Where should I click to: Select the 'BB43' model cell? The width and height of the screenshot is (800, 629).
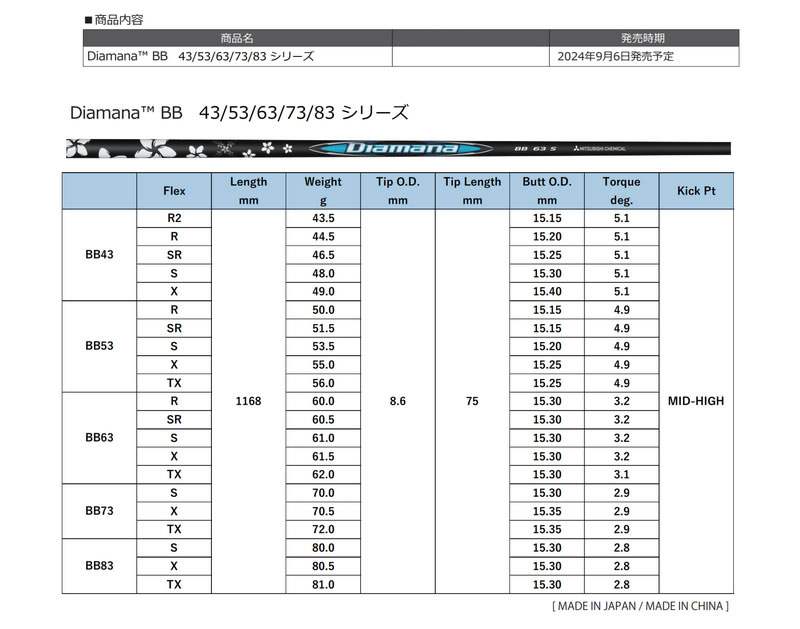click(99, 255)
